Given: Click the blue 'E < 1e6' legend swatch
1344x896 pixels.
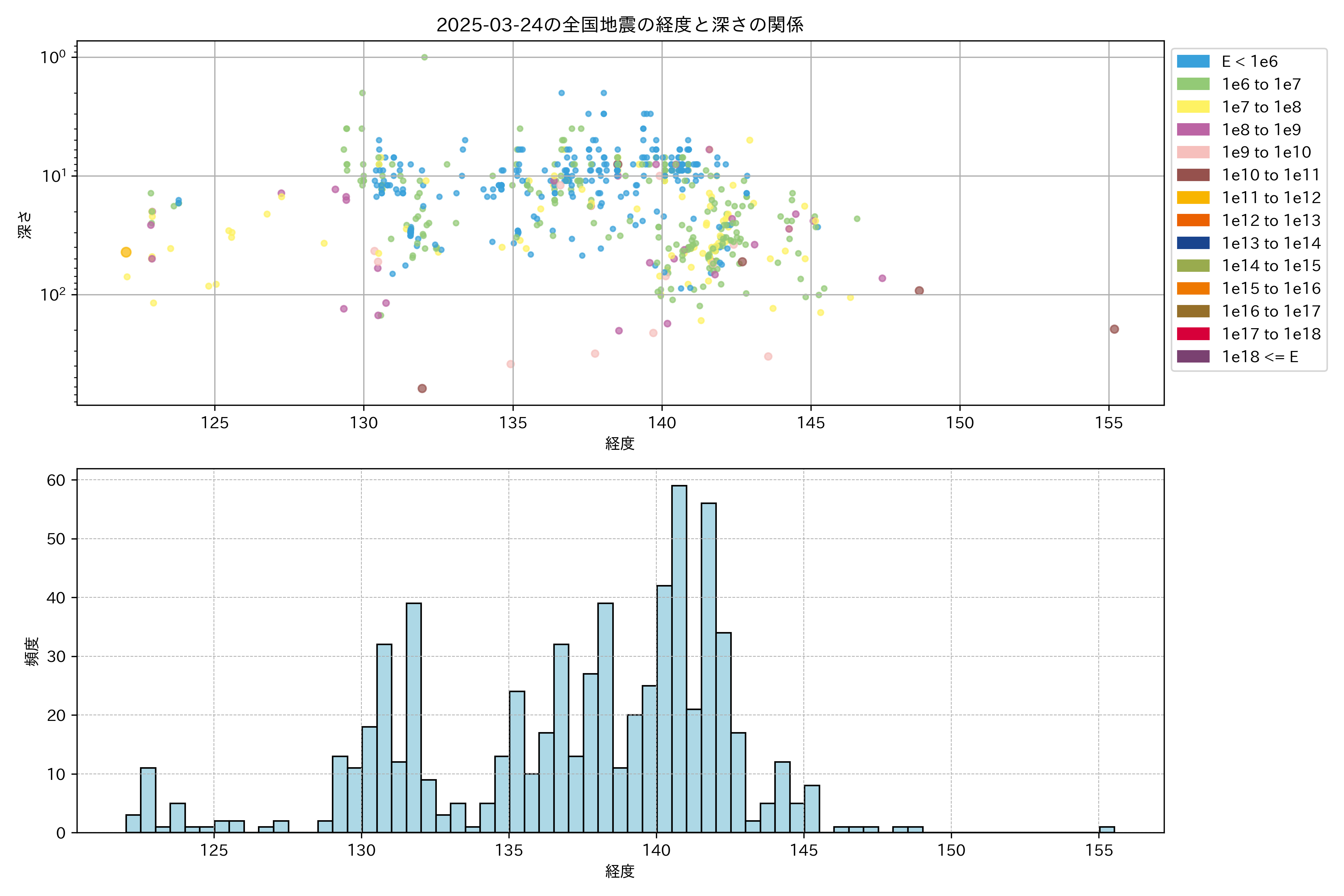Looking at the screenshot, I should point(1193,61).
